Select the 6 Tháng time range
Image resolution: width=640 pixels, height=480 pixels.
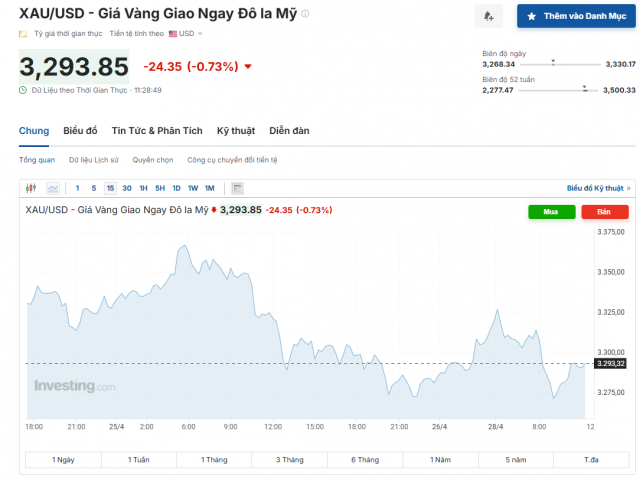365,460
